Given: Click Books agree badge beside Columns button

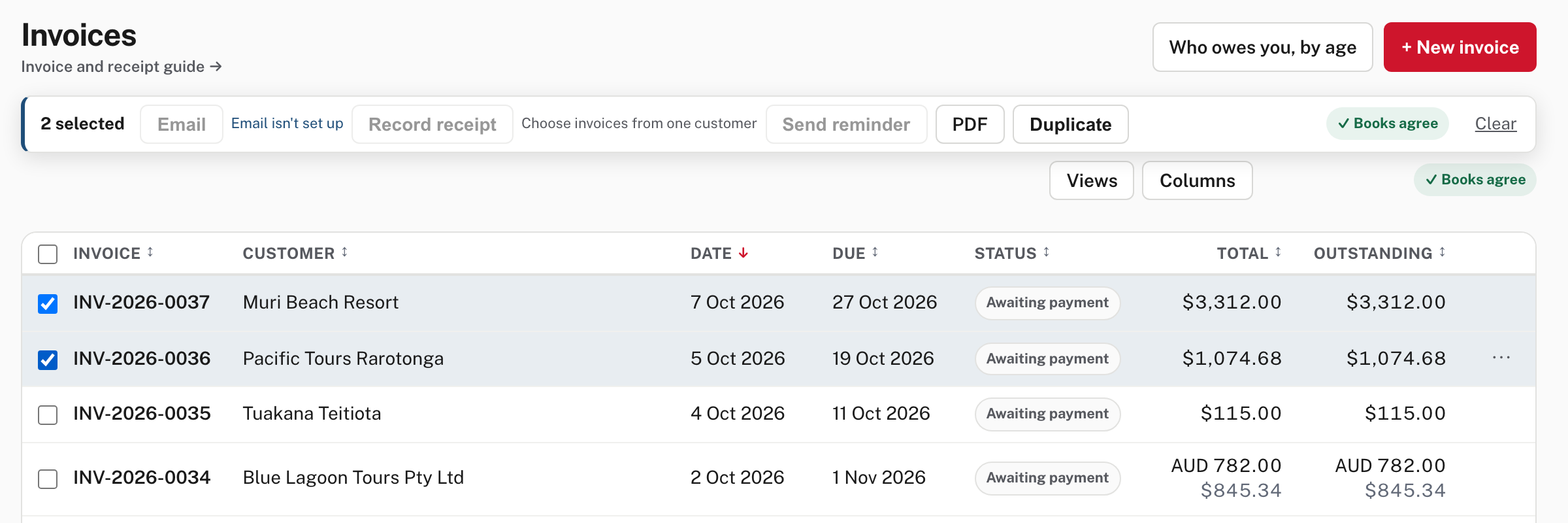Looking at the screenshot, I should 1475,180.
